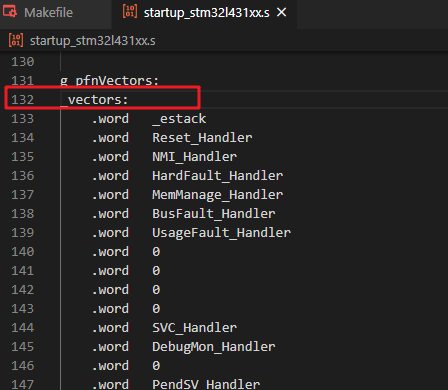Click the PendSV_Handler symbol
The image size is (448, 390).
pyautogui.click(x=206, y=384)
